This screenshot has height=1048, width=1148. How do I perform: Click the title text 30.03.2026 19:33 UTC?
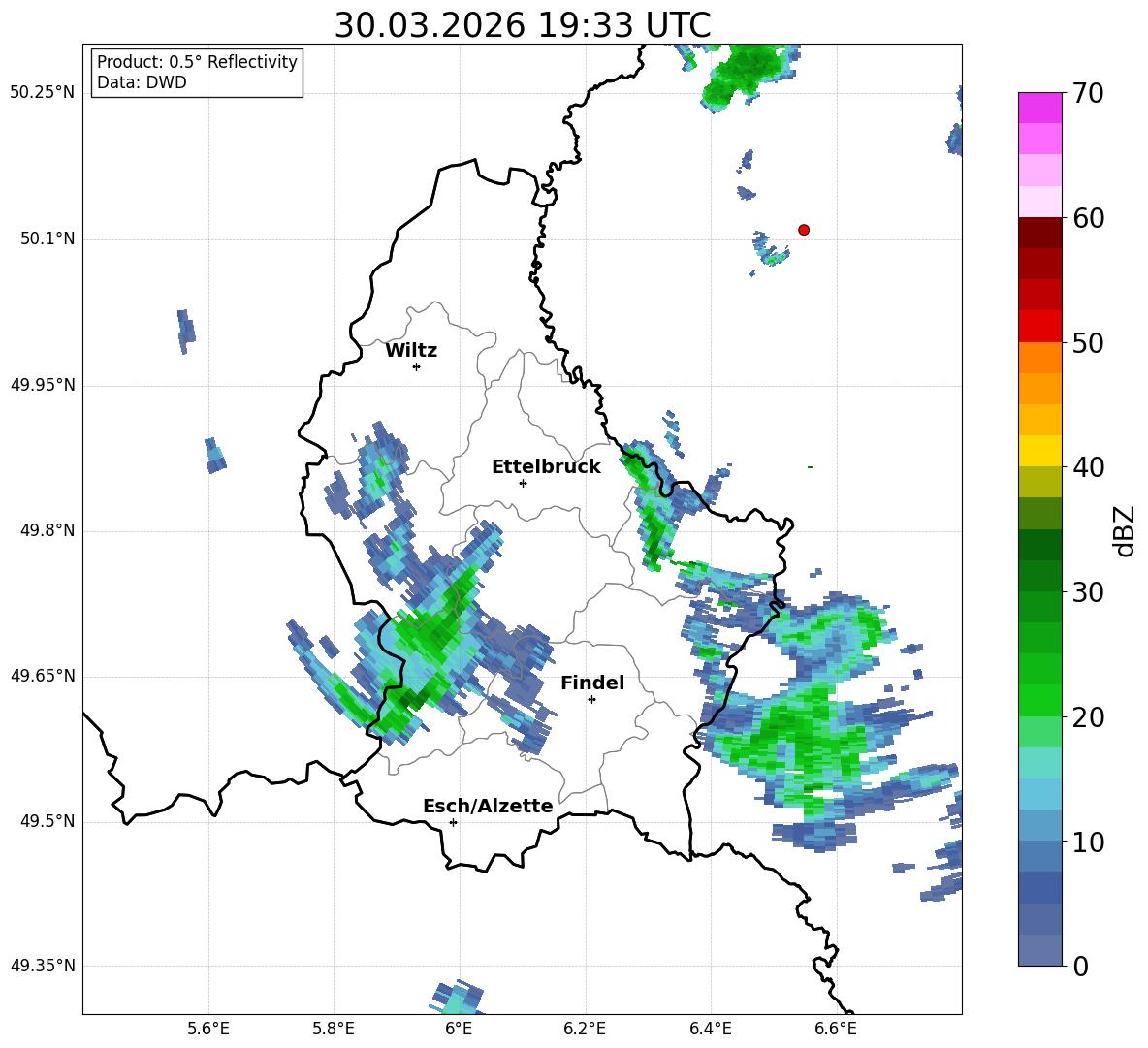tap(523, 25)
